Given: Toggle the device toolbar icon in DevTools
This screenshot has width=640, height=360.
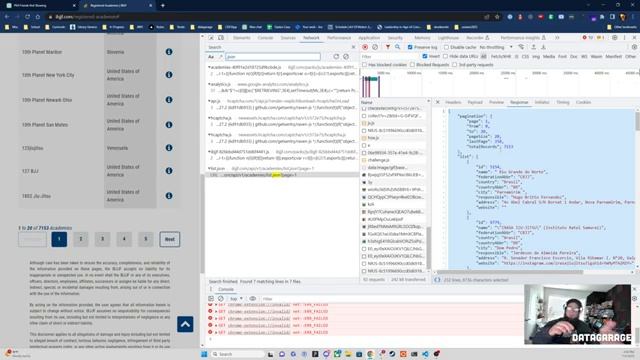Looking at the screenshot, I should pos(221,38).
